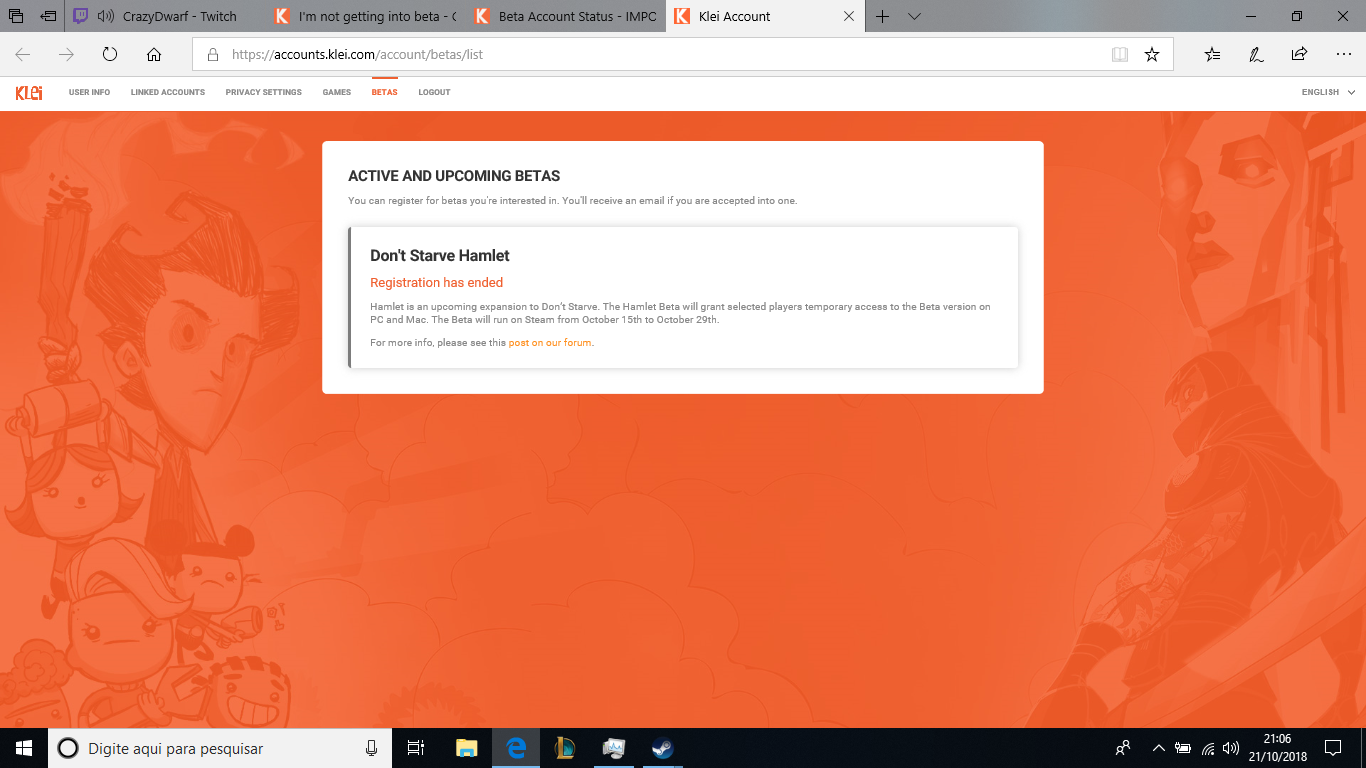Open Steam from the taskbar

[x=662, y=748]
